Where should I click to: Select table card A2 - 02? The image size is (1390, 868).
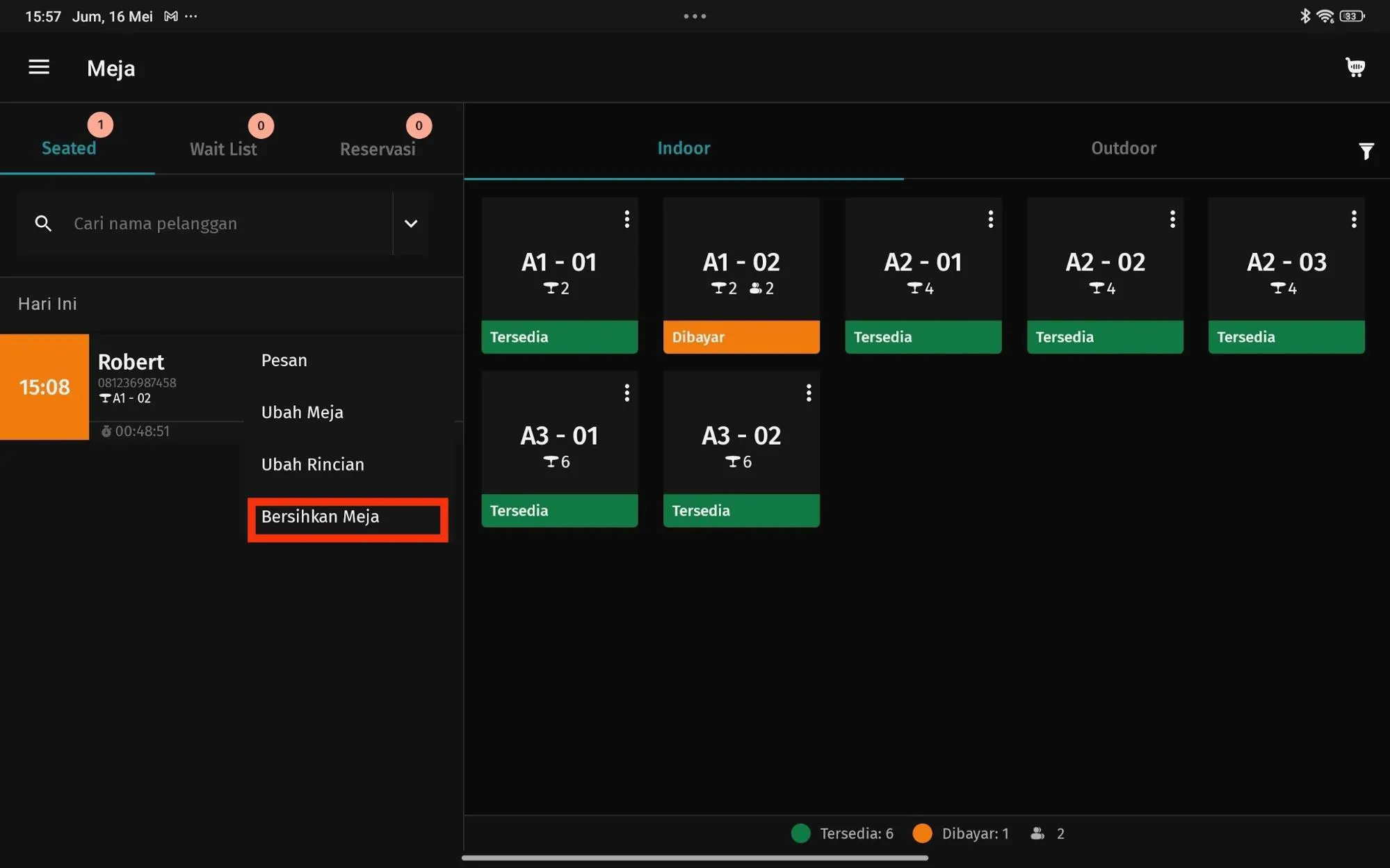pos(1105,275)
